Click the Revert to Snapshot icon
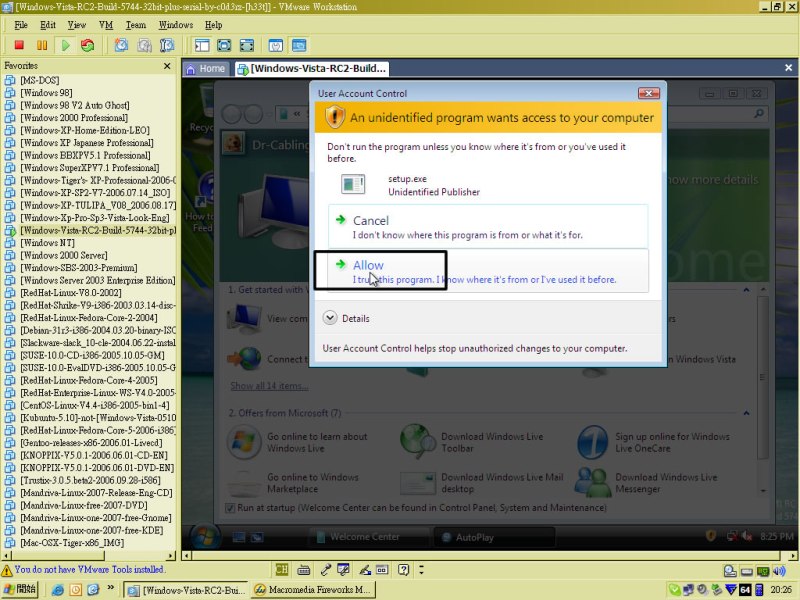 pyautogui.click(x=144, y=45)
